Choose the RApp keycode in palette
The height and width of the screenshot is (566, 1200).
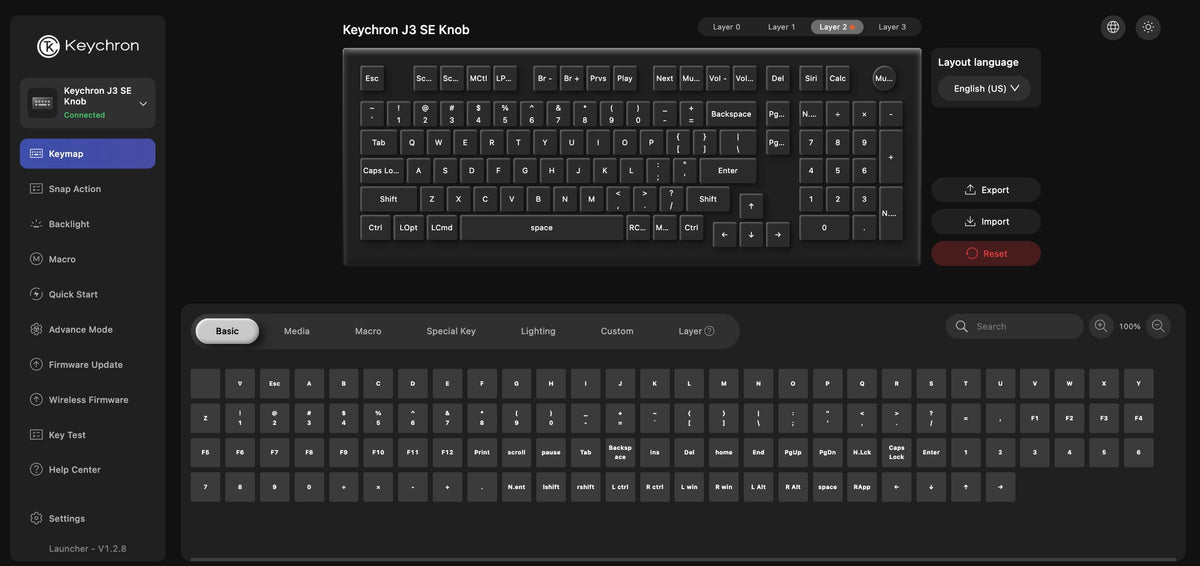pos(862,487)
